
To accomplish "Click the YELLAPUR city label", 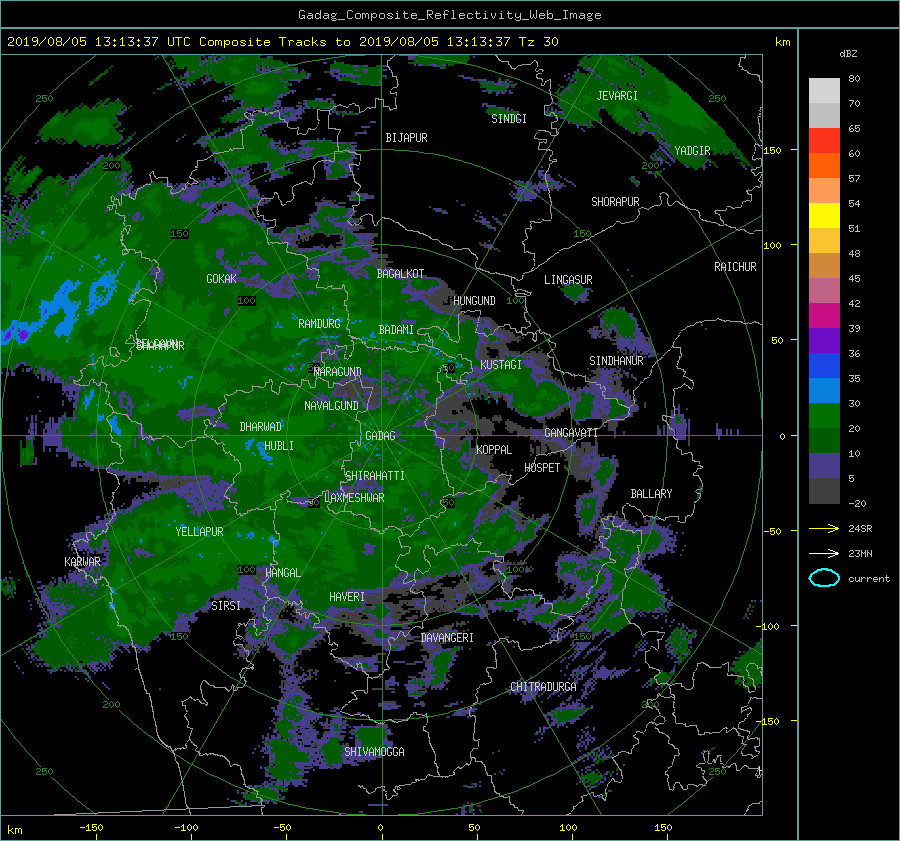I will (199, 532).
